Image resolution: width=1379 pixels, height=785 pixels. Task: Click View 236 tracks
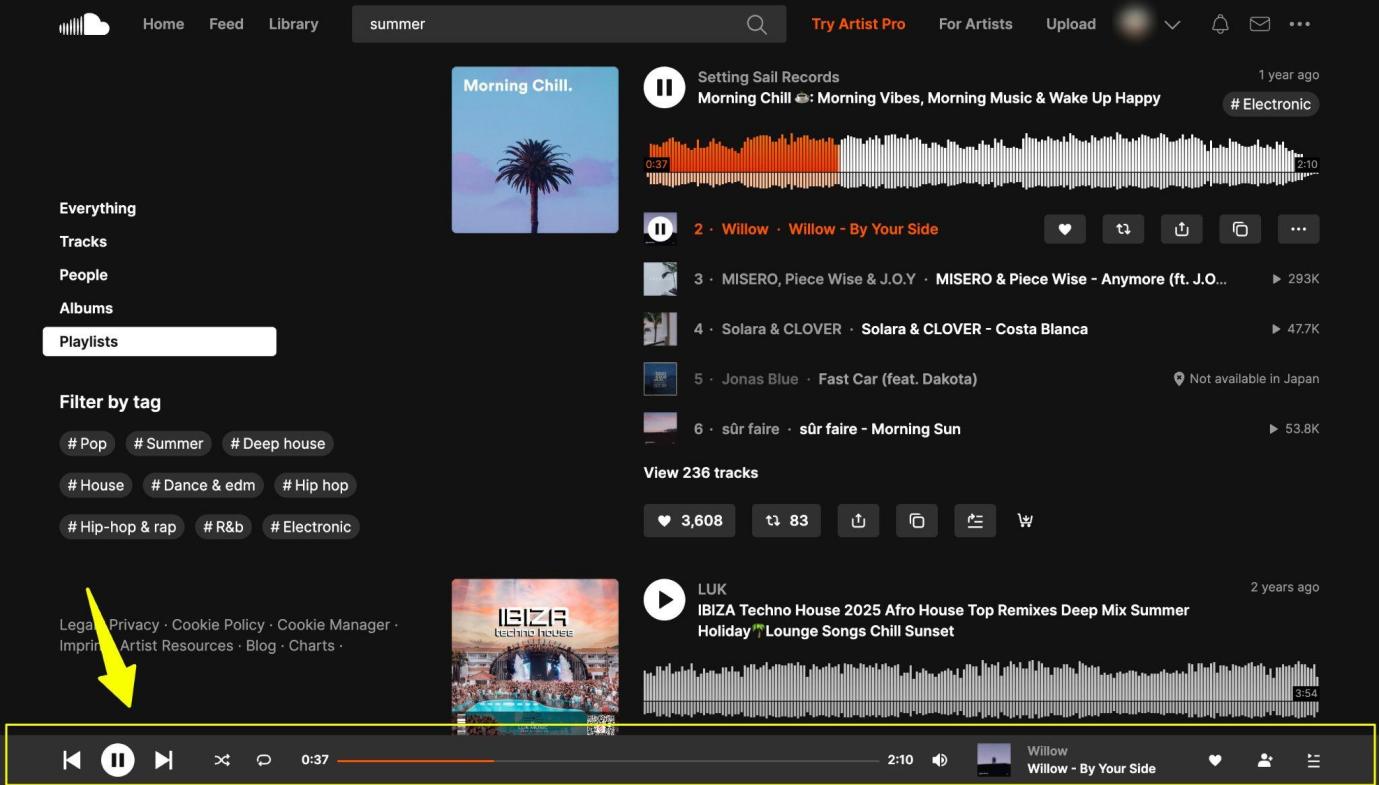[x=701, y=473]
